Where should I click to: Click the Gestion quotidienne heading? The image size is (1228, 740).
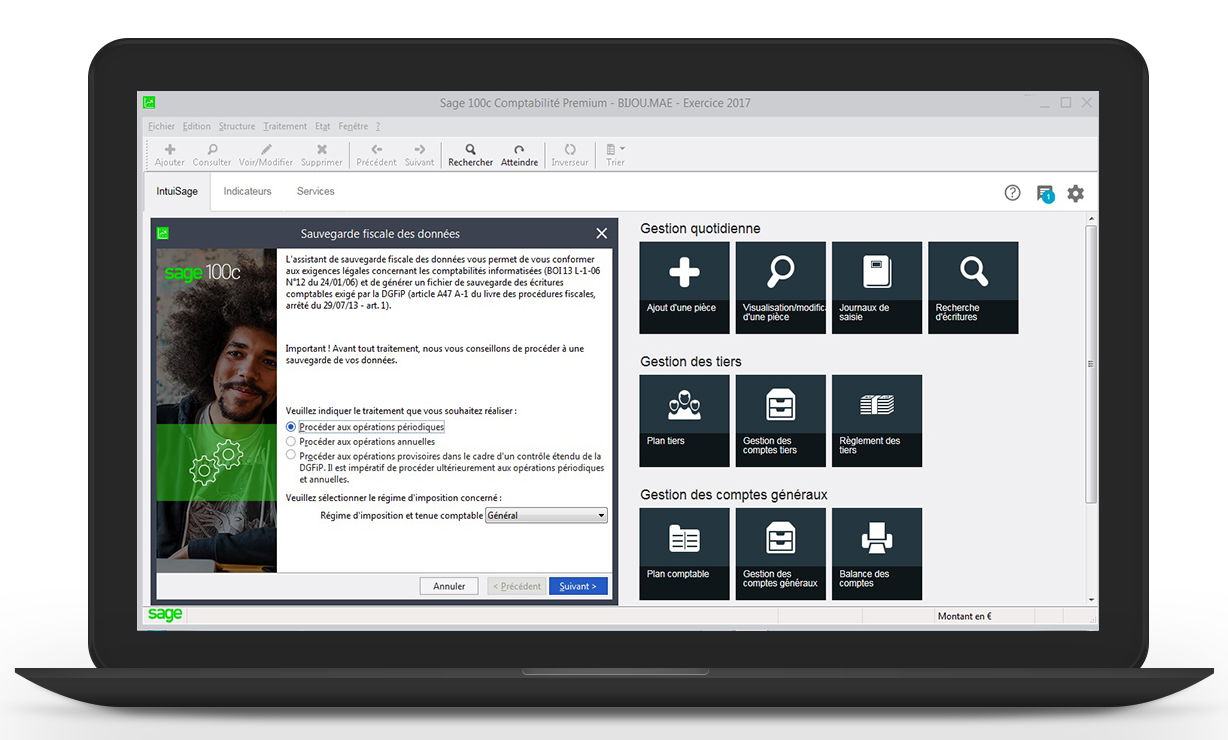click(x=700, y=229)
